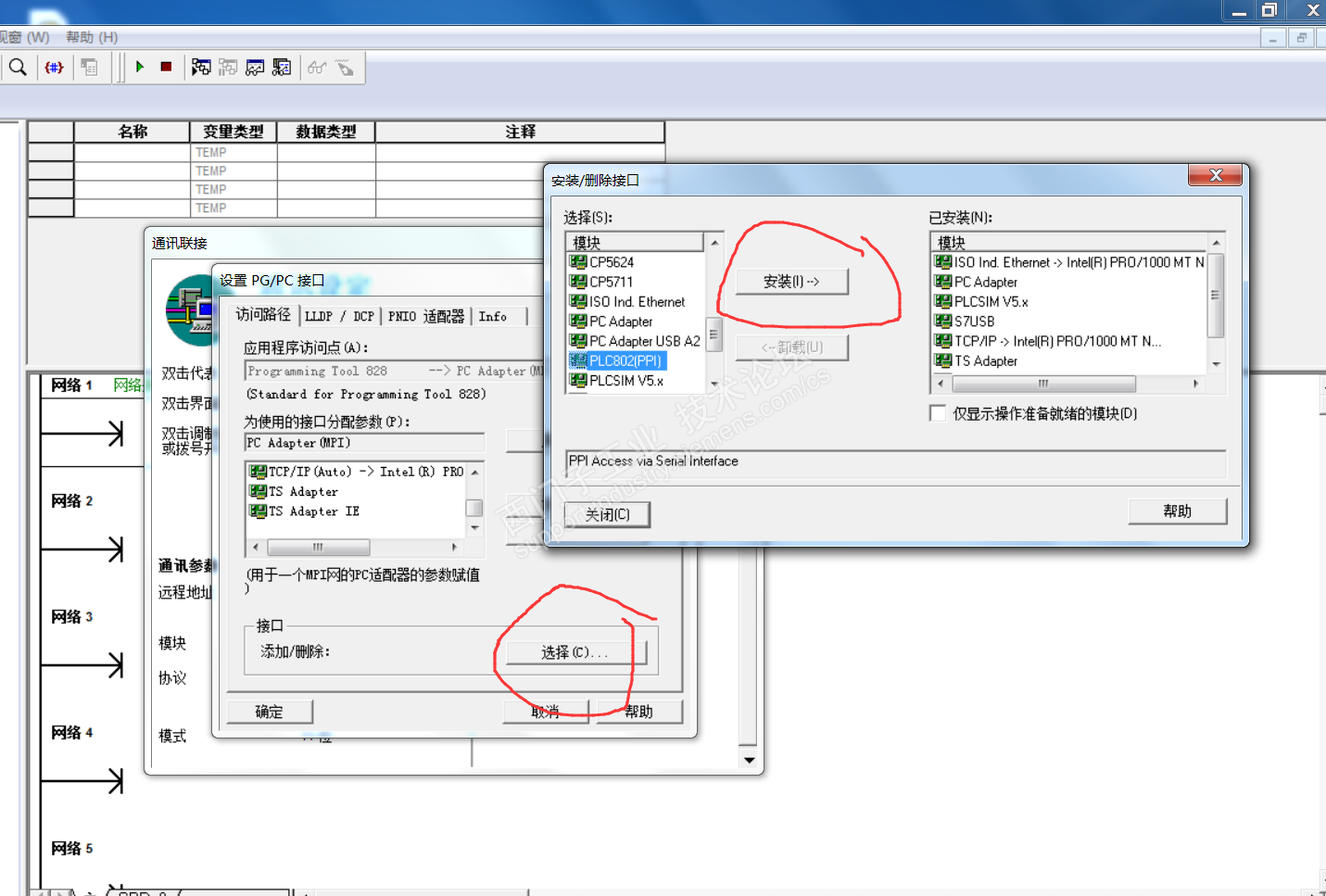
Task: Click the PC Adapter(MPI) parameter field
Action: [x=364, y=443]
